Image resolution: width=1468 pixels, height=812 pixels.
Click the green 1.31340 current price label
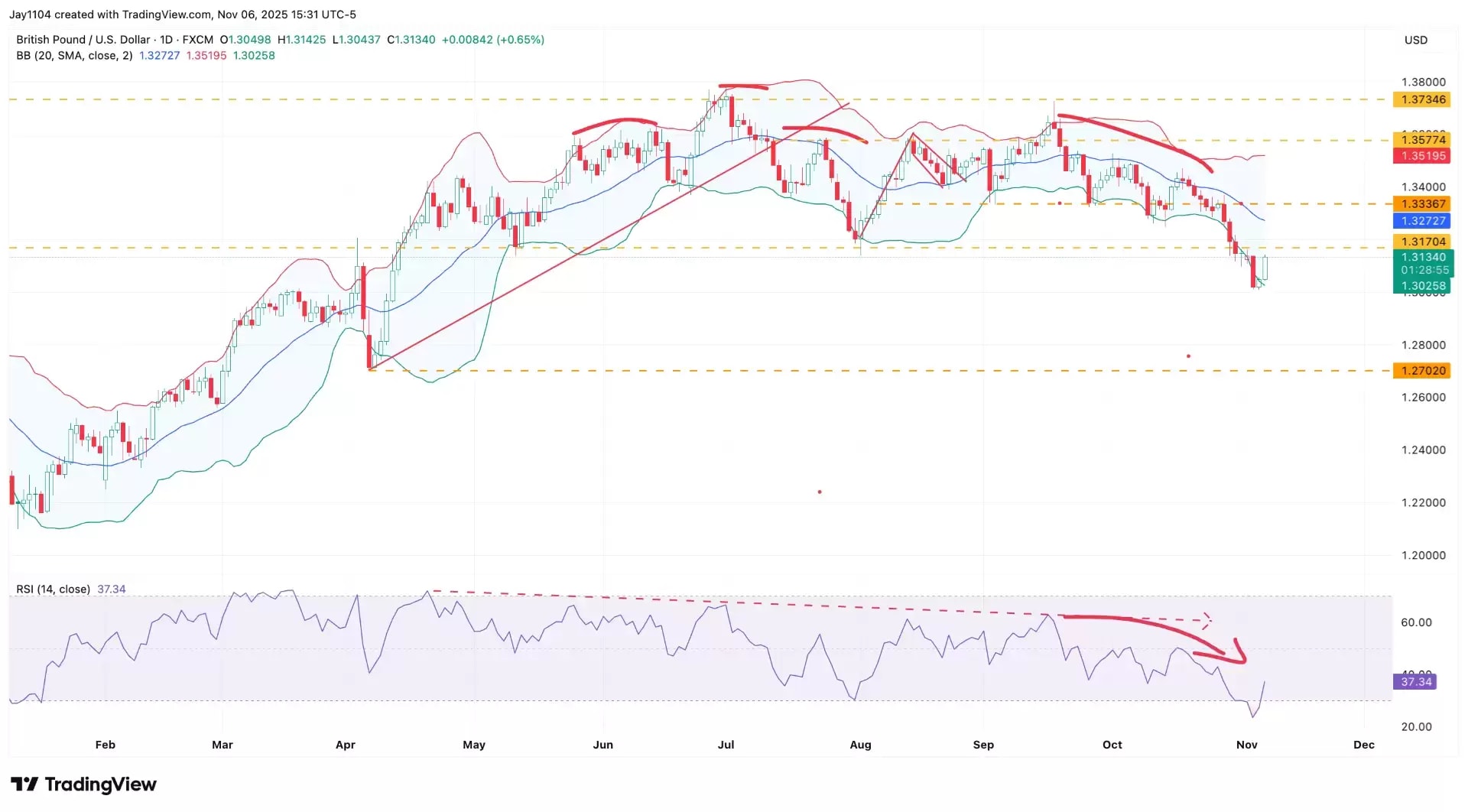(x=1422, y=258)
